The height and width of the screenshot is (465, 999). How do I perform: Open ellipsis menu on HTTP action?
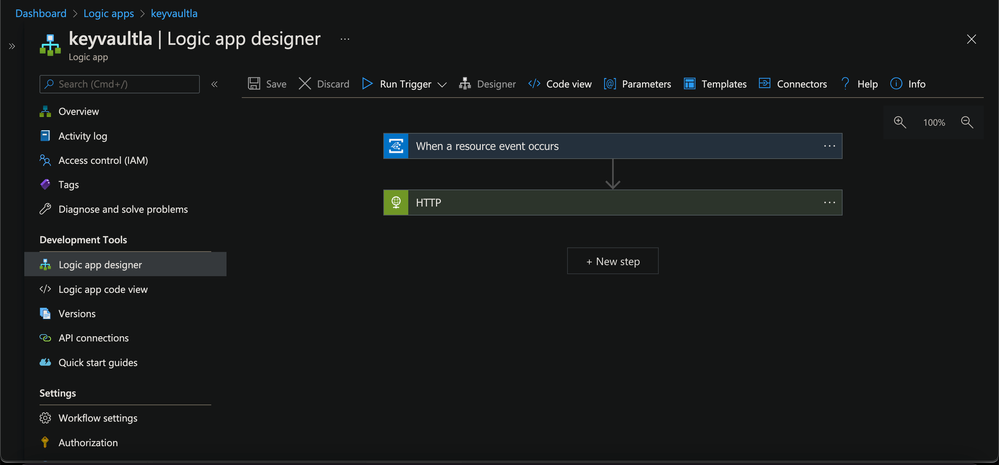coord(829,203)
